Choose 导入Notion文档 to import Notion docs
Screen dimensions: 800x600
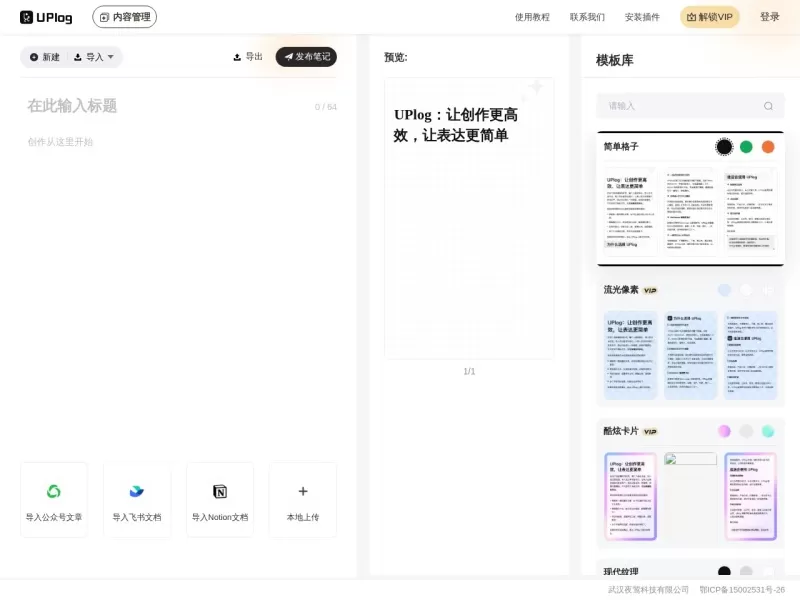[x=220, y=491]
